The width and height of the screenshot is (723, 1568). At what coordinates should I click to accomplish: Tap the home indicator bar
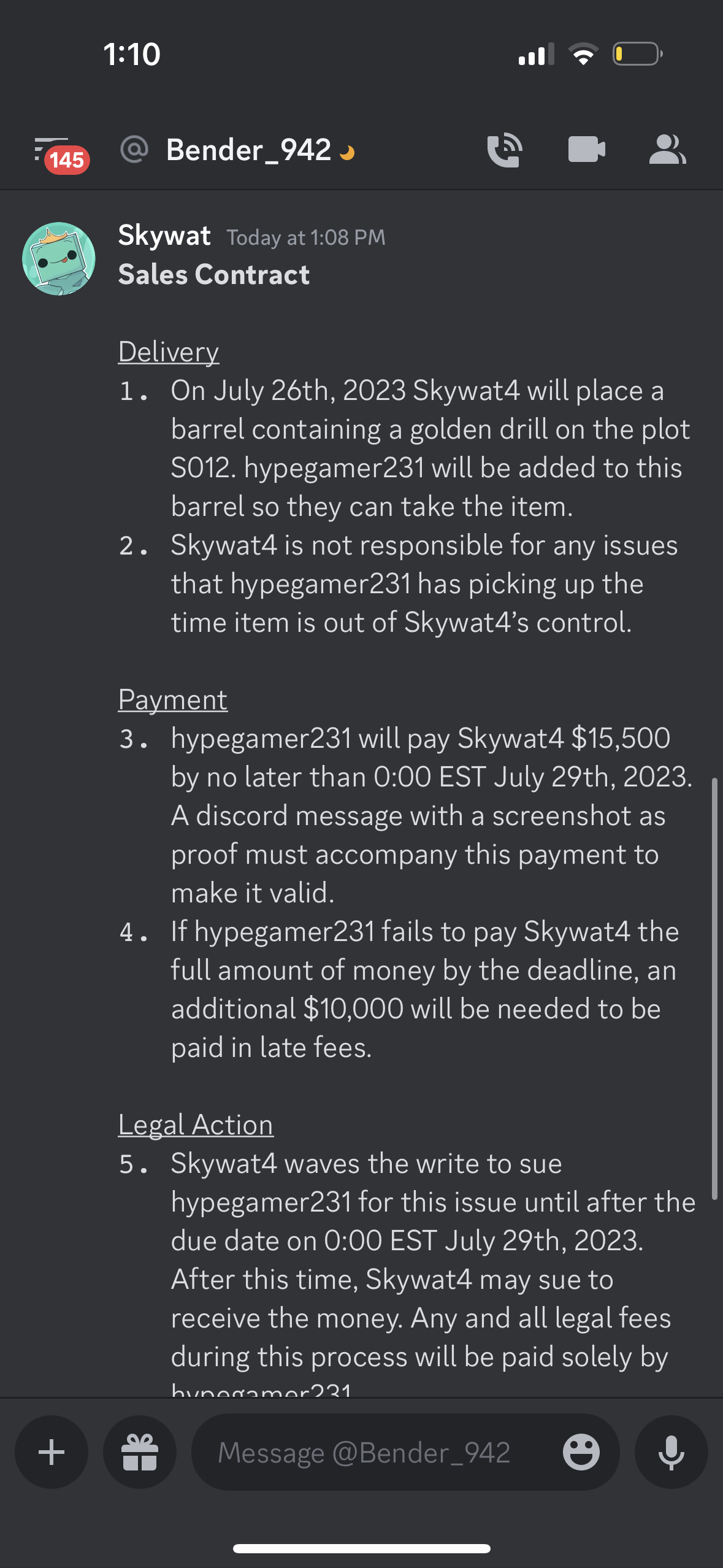click(362, 1548)
